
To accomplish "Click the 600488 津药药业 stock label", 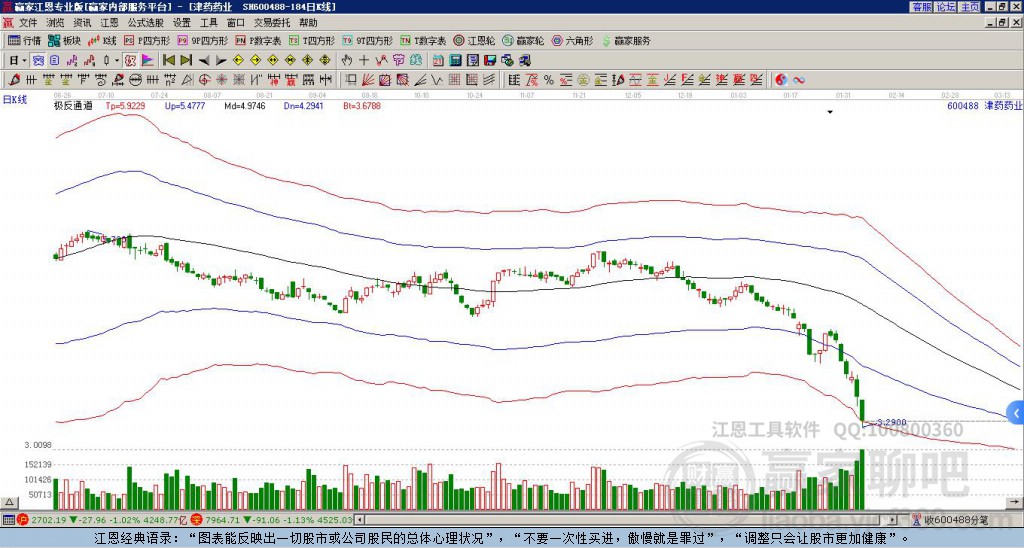I will [984, 105].
